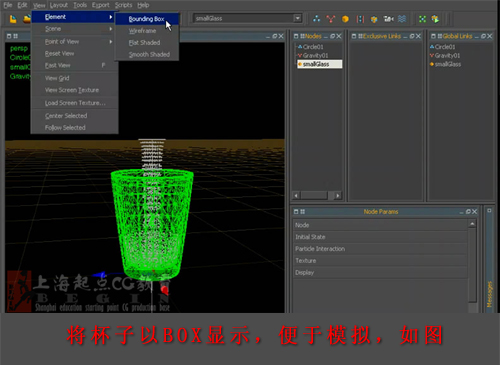This screenshot has width=500, height=365.
Task: Click Center Selected in View menu
Action: pos(75,116)
